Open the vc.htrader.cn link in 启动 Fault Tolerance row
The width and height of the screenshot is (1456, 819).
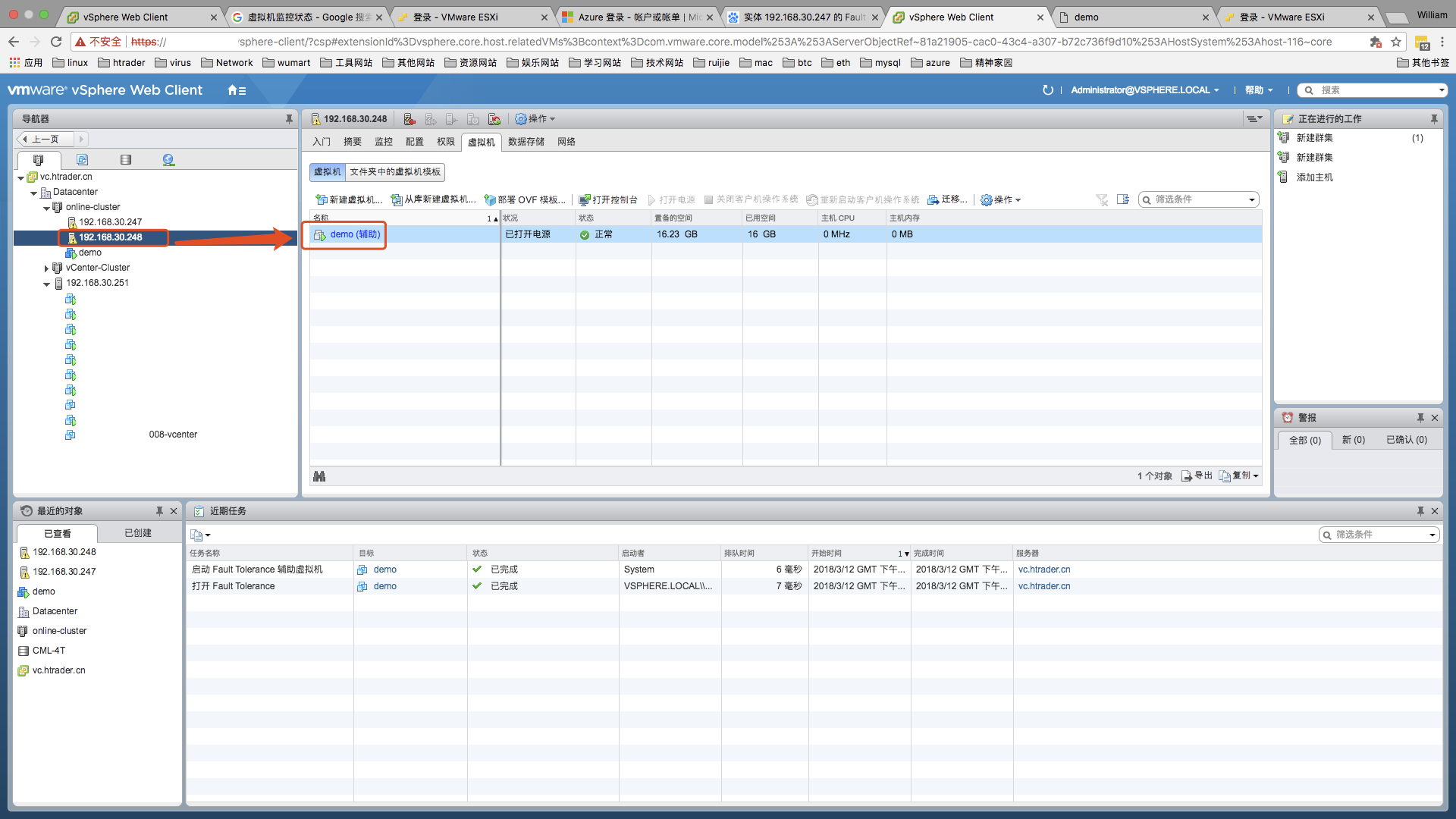click(x=1044, y=570)
